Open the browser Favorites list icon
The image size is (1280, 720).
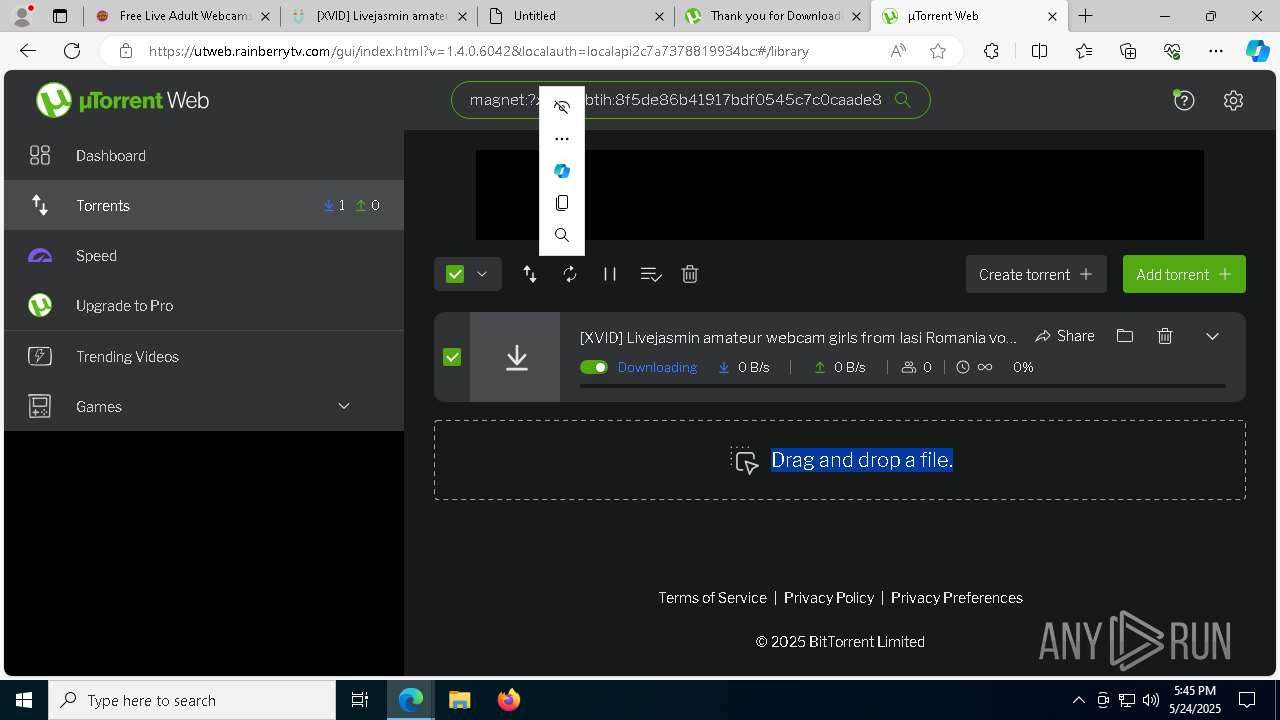(x=1084, y=51)
